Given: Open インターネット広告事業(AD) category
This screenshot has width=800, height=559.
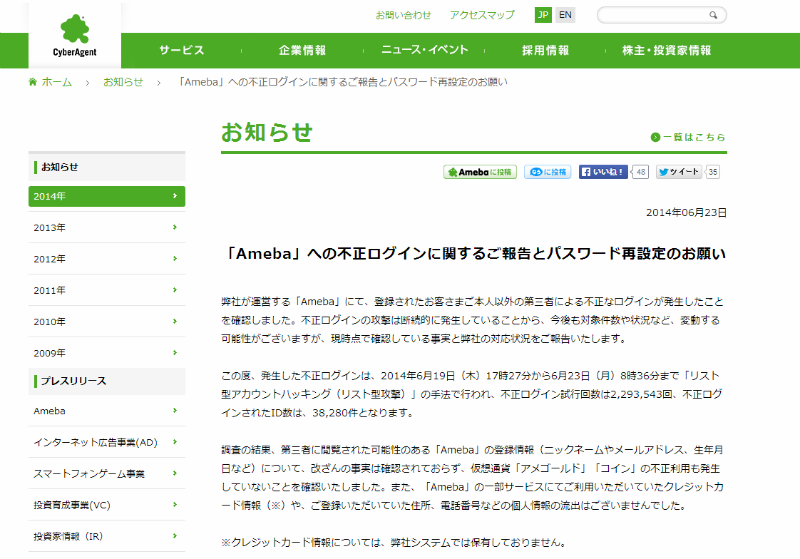Looking at the screenshot, I should [x=107, y=442].
